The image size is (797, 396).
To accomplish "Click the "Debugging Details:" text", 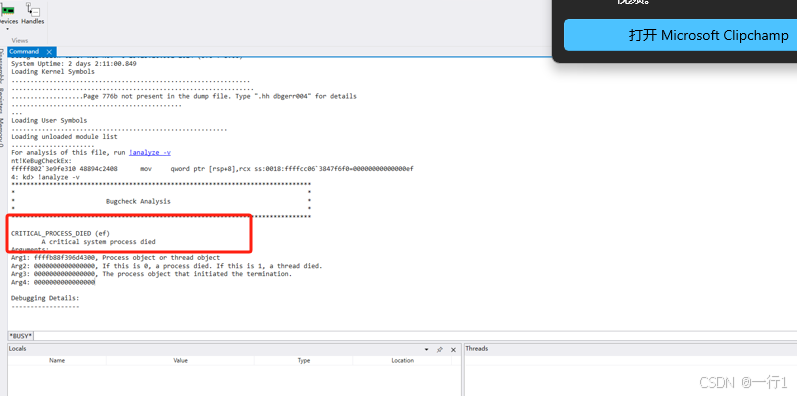I will tap(45, 298).
